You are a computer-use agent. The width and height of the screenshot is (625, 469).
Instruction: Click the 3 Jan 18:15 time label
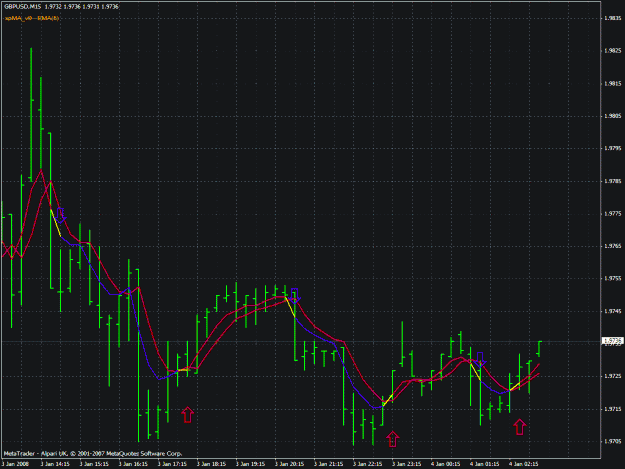coord(211,464)
